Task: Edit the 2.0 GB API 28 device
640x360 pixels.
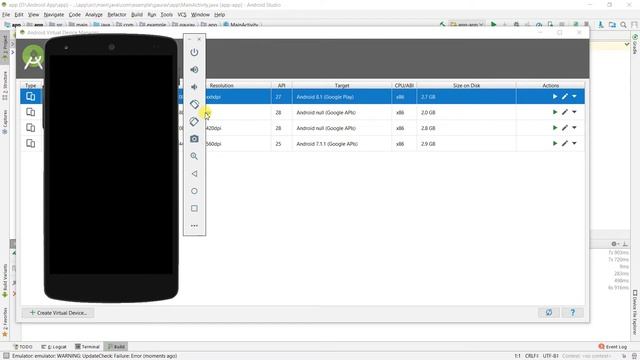Action: pyautogui.click(x=564, y=112)
